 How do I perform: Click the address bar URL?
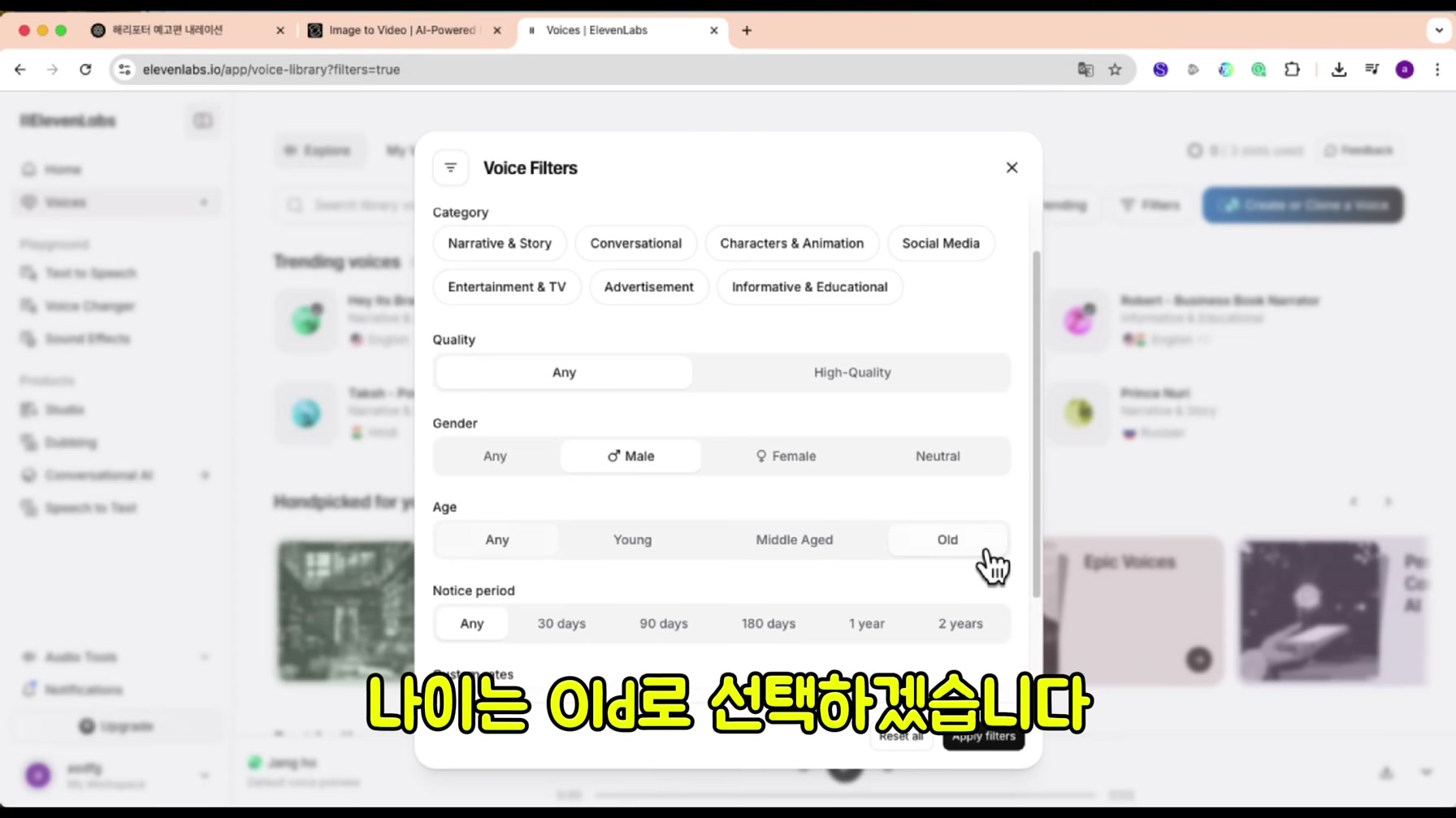[271, 70]
